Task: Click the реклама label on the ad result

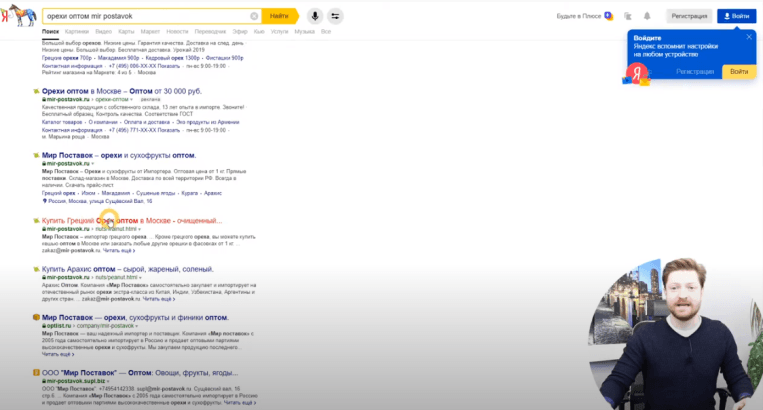Action: pos(150,99)
